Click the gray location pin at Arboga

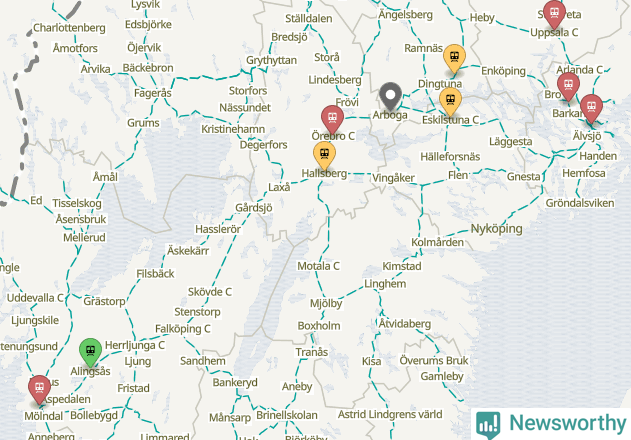point(390,96)
